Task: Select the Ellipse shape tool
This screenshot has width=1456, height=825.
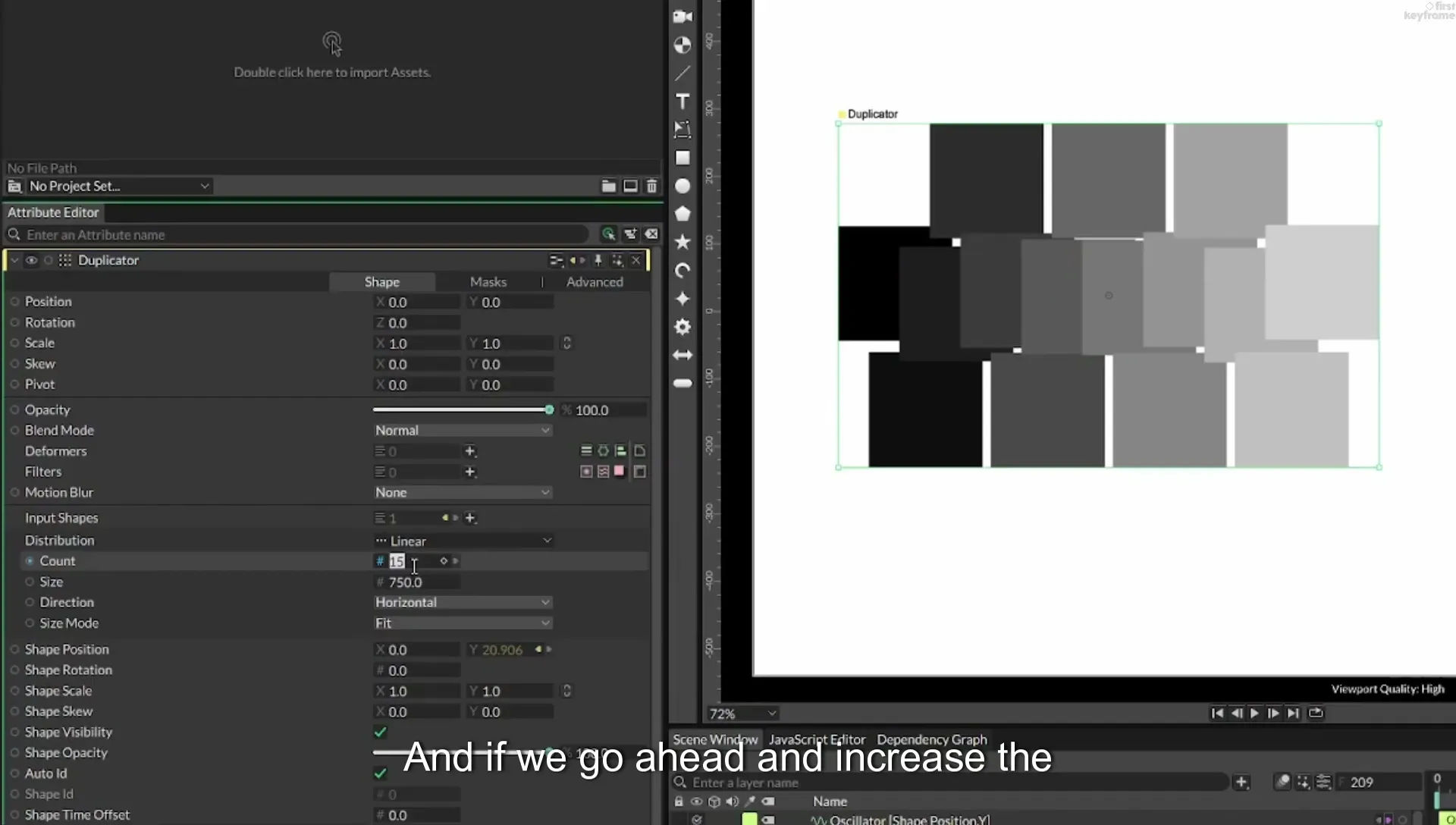Action: [682, 186]
